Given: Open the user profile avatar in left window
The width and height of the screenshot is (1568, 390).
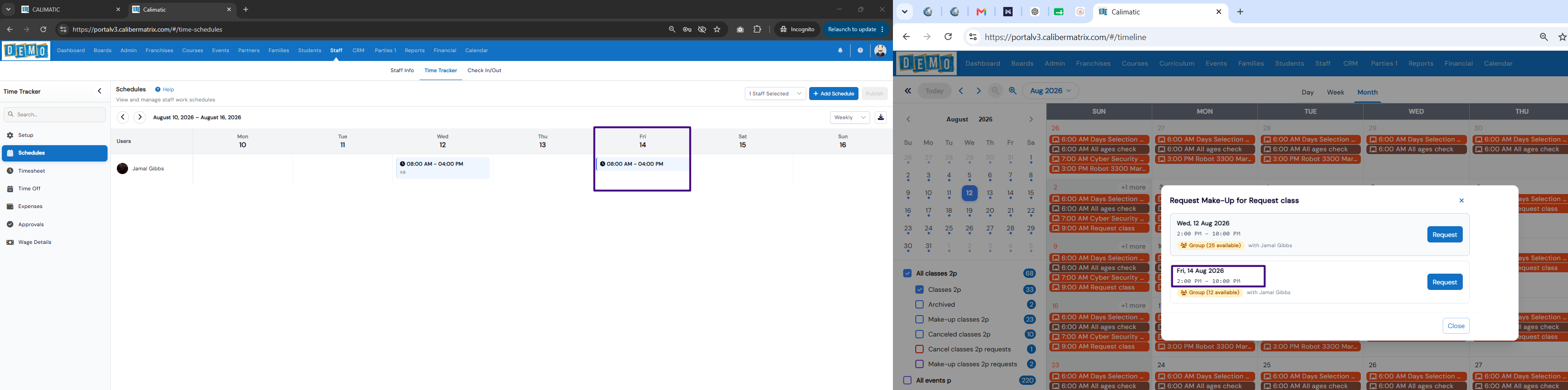Looking at the screenshot, I should (x=880, y=51).
